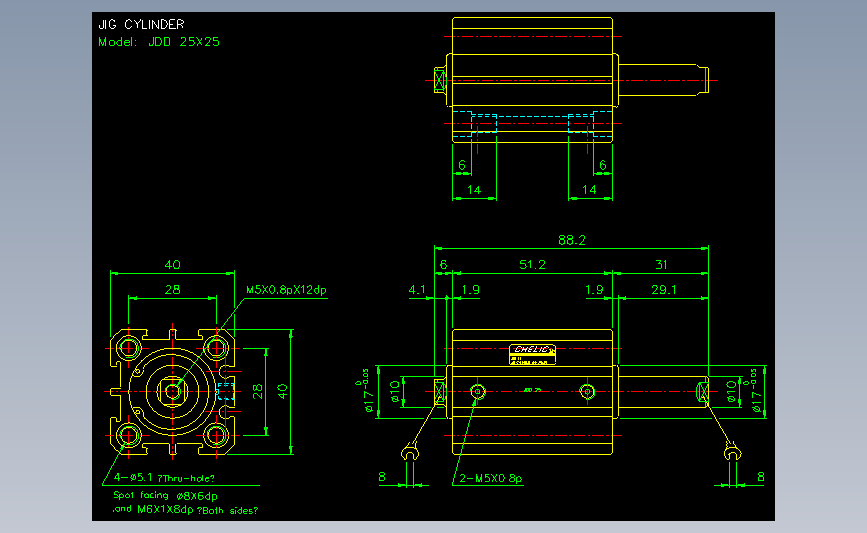
Task: Select the 'and M6X1X8dp ?Both sides?' note
Action: (185, 510)
